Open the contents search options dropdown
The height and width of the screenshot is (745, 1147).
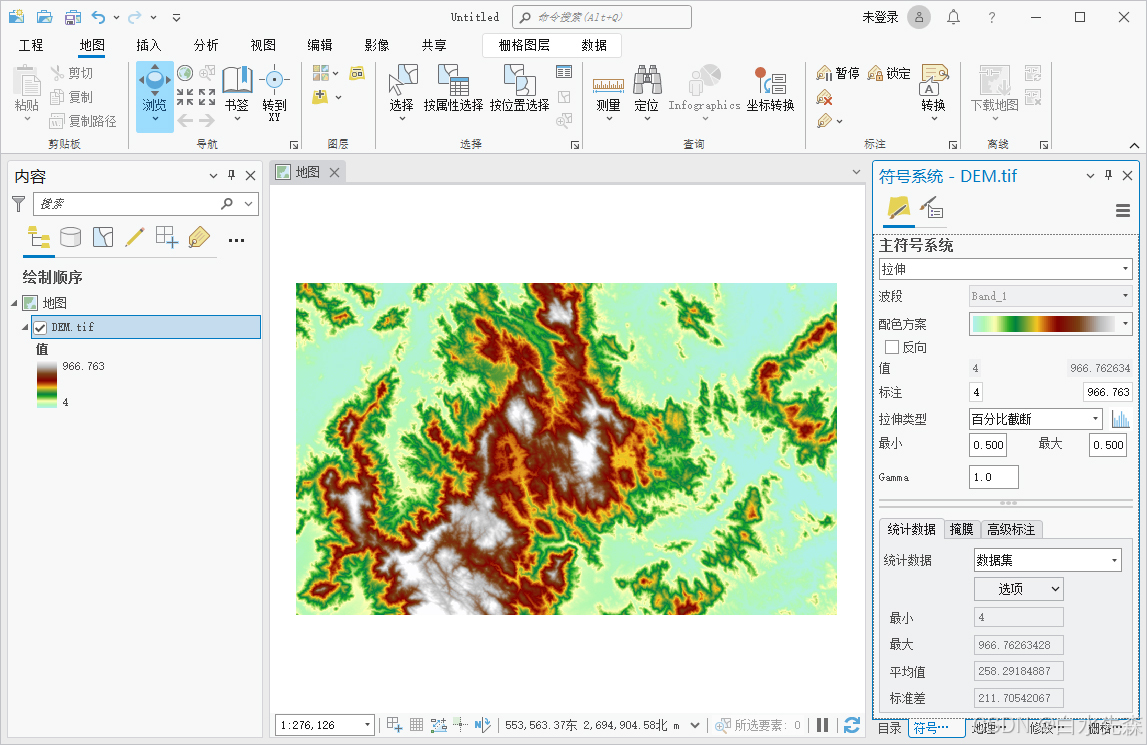[x=249, y=203]
